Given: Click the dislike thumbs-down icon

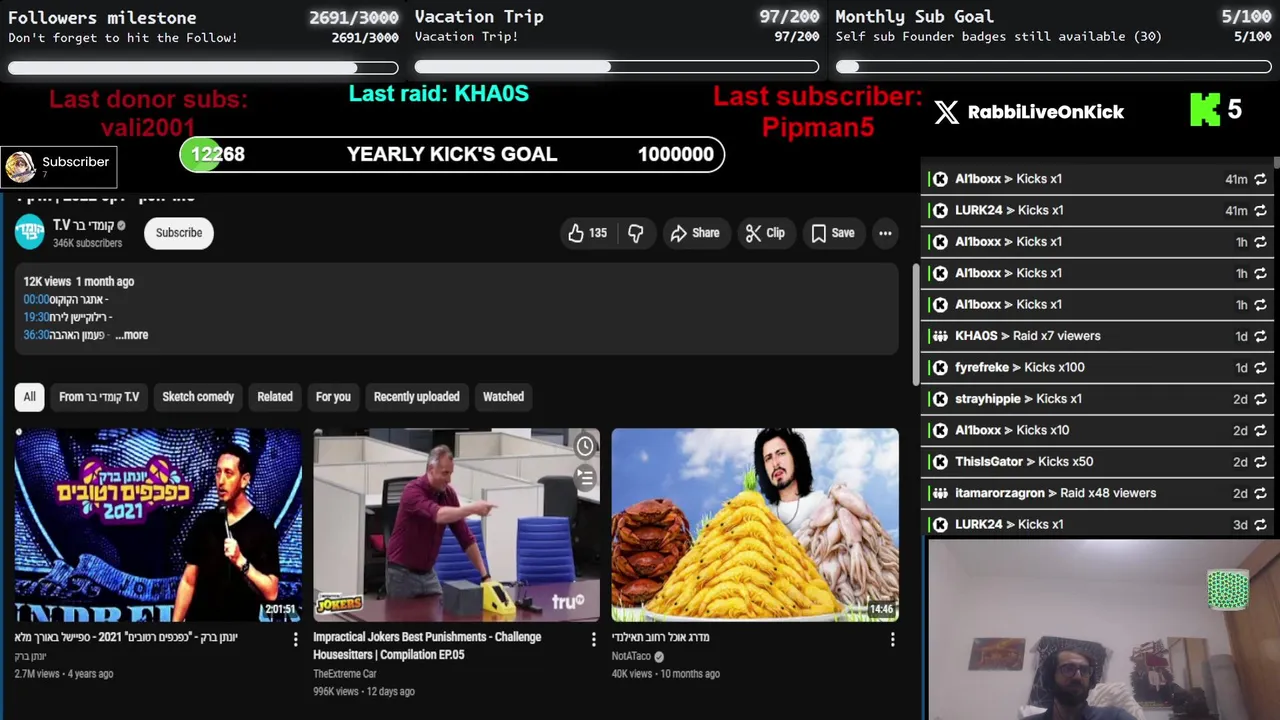Looking at the screenshot, I should click(x=635, y=233).
